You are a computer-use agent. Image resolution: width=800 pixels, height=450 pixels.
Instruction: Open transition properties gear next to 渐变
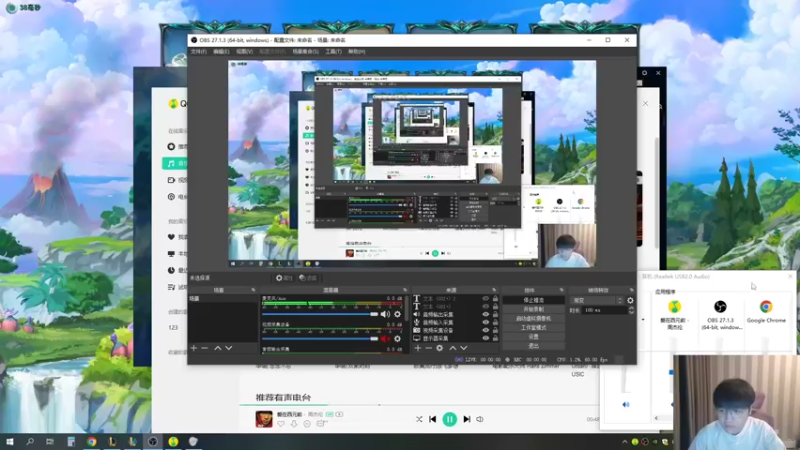(630, 301)
